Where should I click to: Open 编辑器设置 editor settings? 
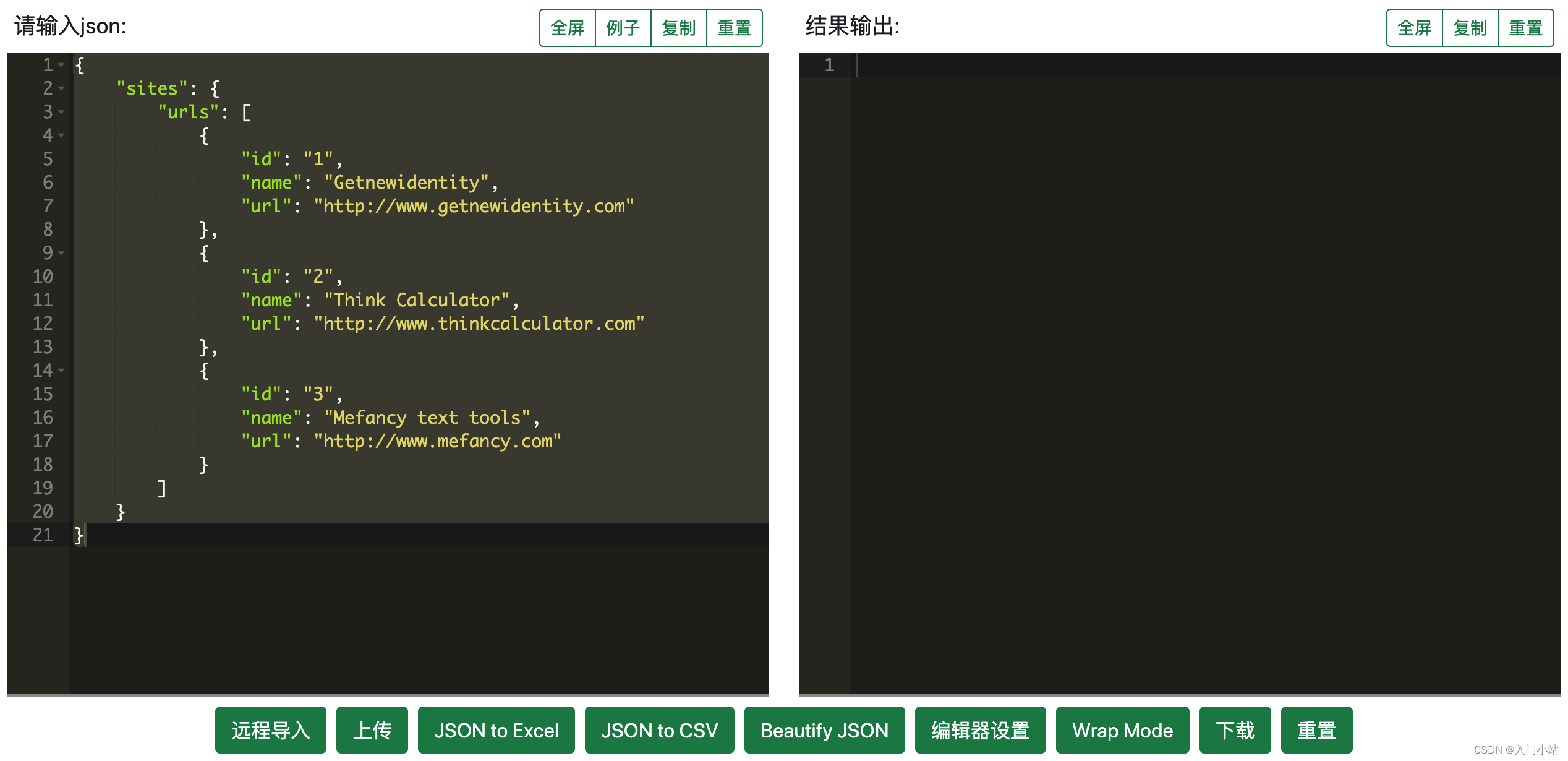[x=980, y=730]
